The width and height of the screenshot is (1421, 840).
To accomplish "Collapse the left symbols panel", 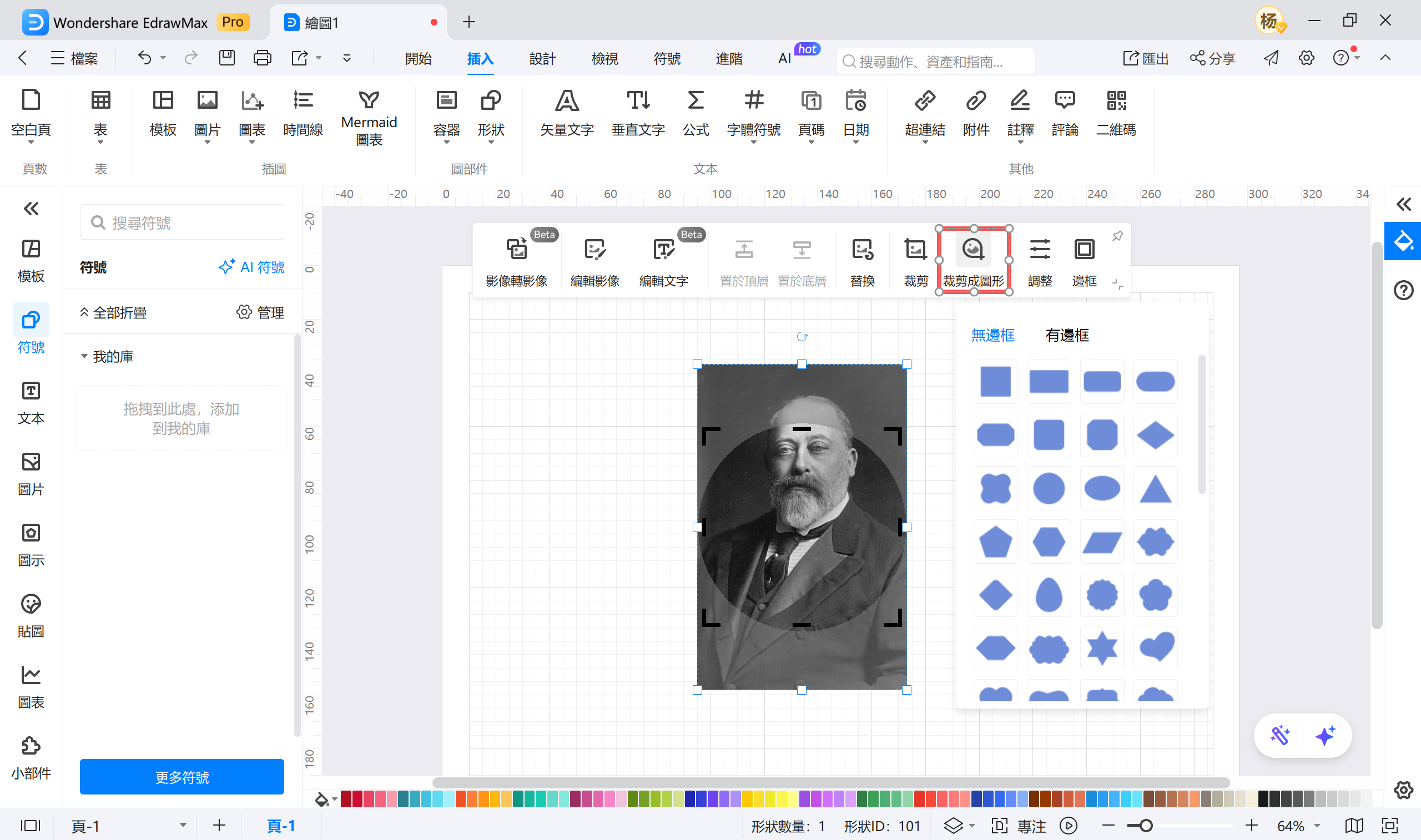I will [31, 209].
